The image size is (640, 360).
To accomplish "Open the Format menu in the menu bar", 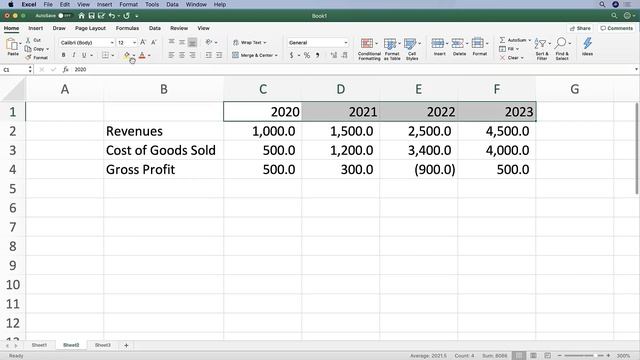I will [129, 4].
